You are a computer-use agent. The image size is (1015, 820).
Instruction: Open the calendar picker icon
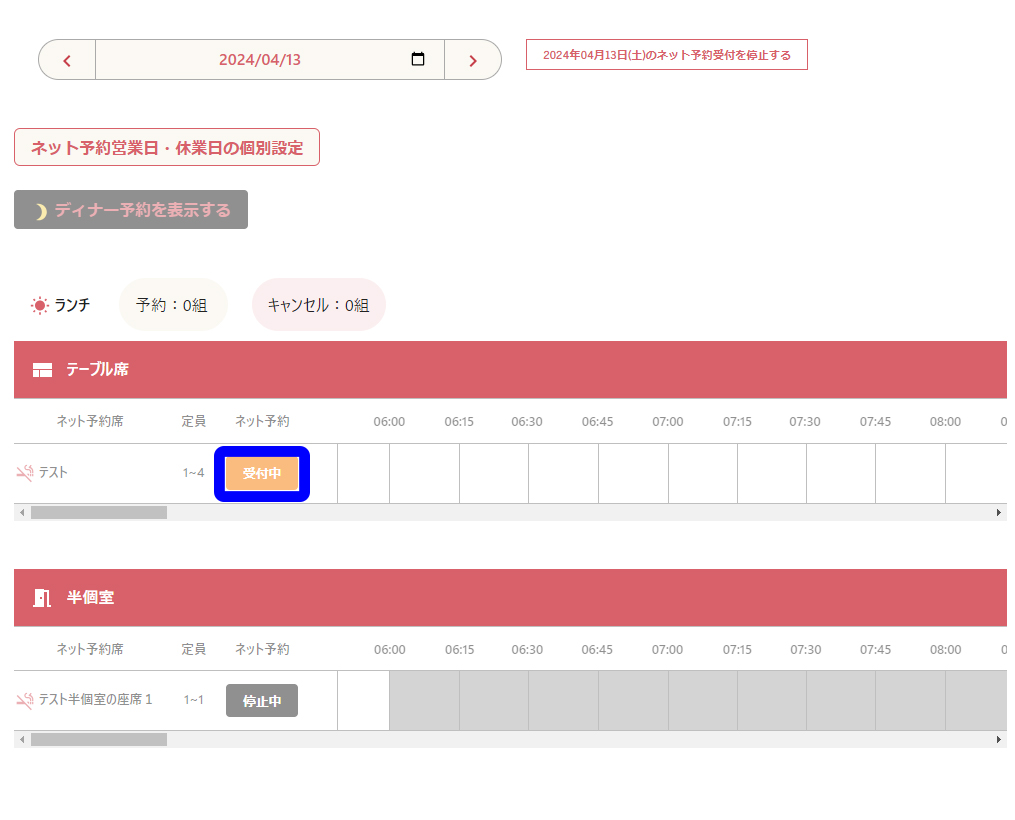pyautogui.click(x=418, y=59)
